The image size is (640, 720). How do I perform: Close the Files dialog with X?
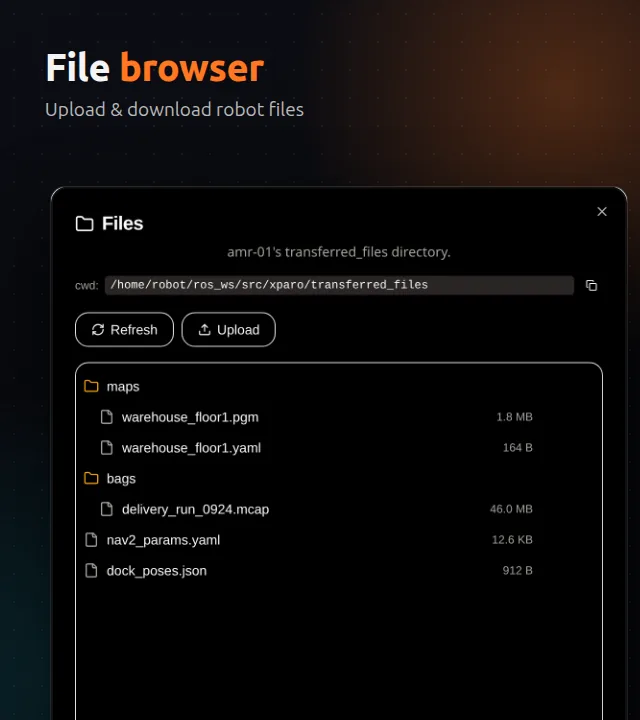[x=601, y=212]
